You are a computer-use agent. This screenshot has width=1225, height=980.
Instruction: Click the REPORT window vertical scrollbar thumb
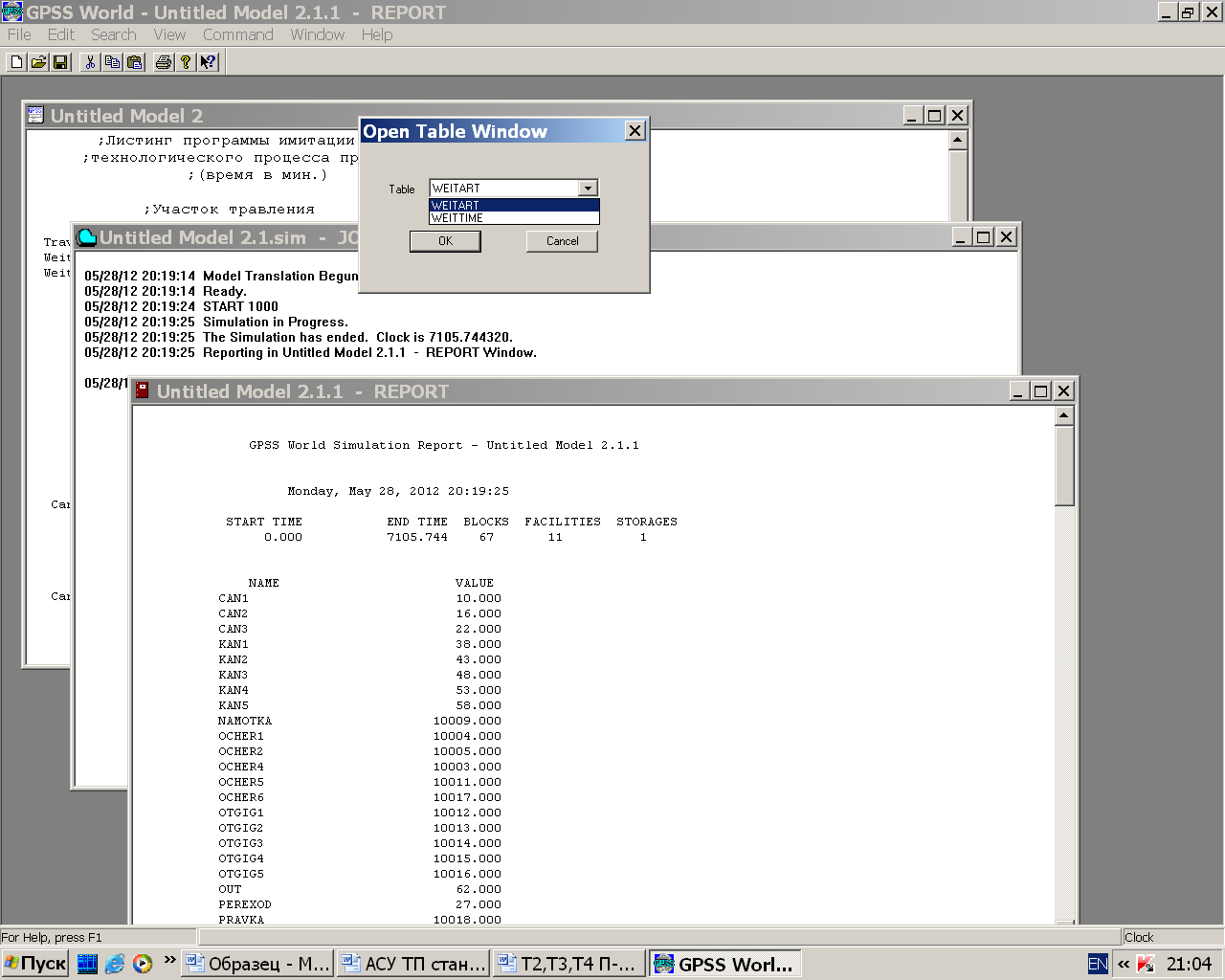(x=1064, y=466)
